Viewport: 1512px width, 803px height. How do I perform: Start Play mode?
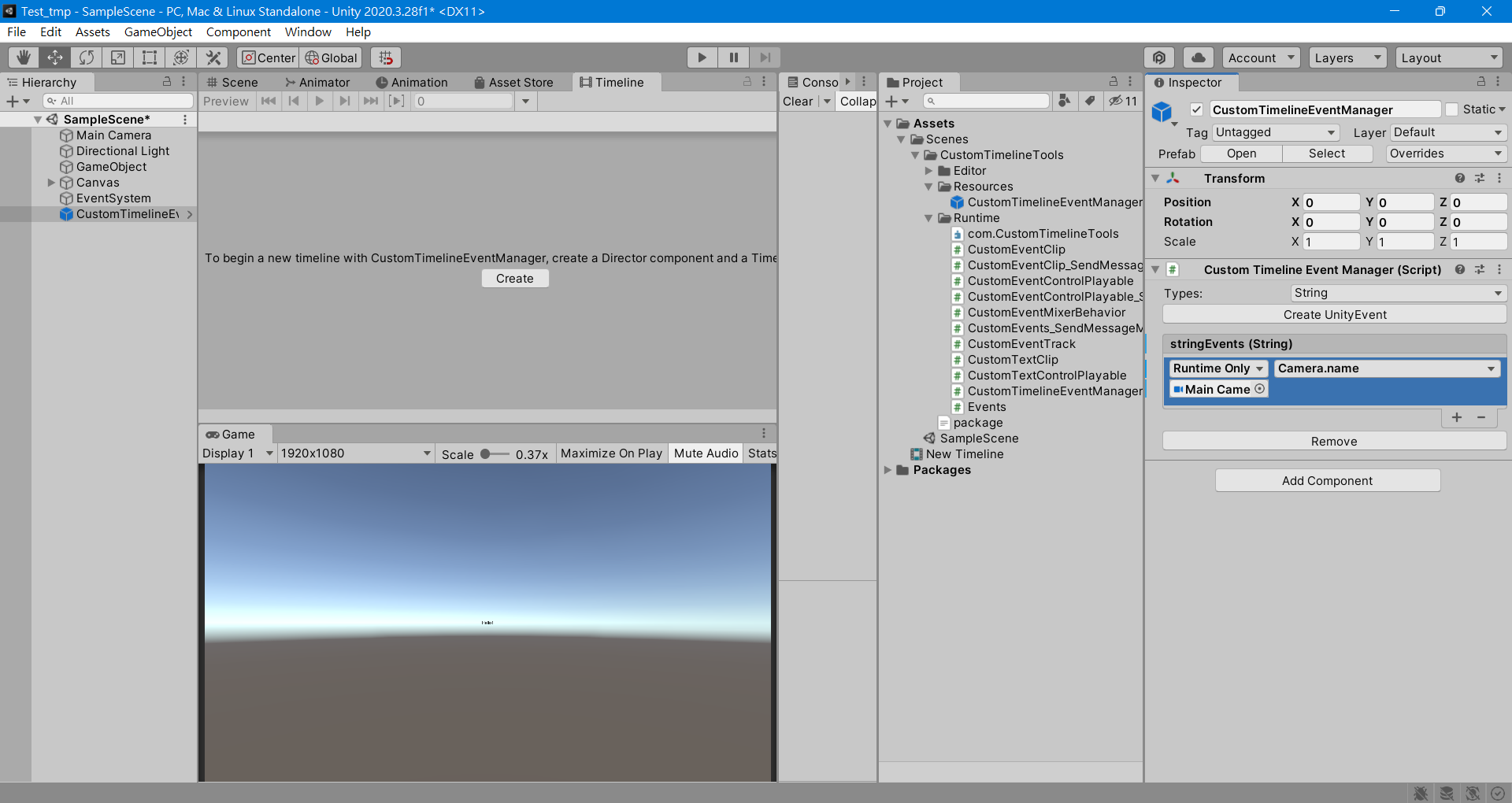(702, 57)
